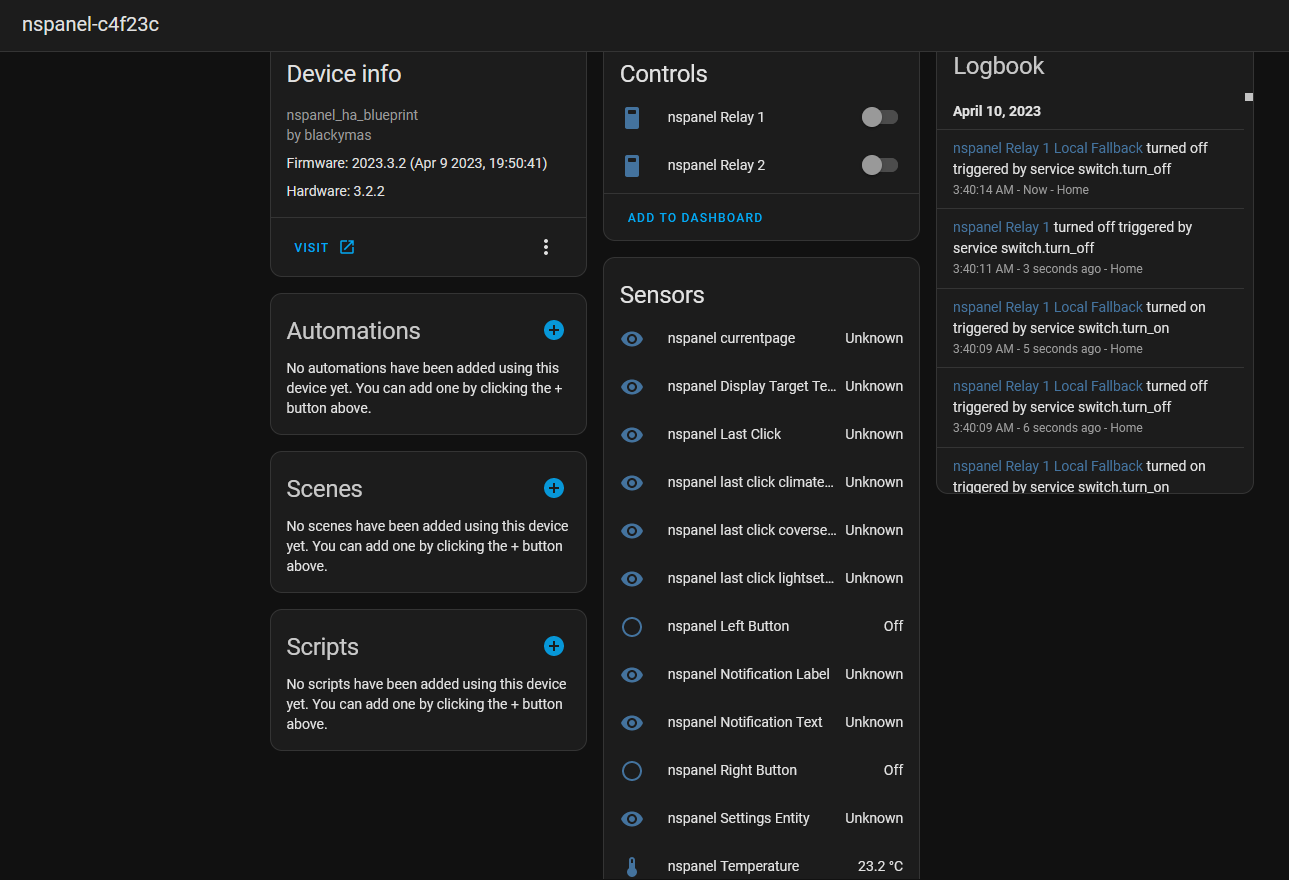Screen dimensions: 1289x880
Task: Open the nspanel Relay 1 link in Logbook
Action: [x=1001, y=227]
